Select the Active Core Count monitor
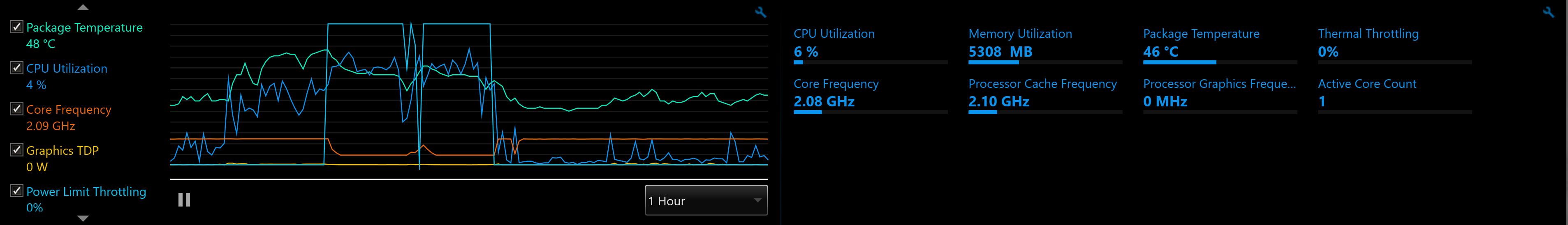Viewport: 1568px width, 225px height. [1366, 84]
